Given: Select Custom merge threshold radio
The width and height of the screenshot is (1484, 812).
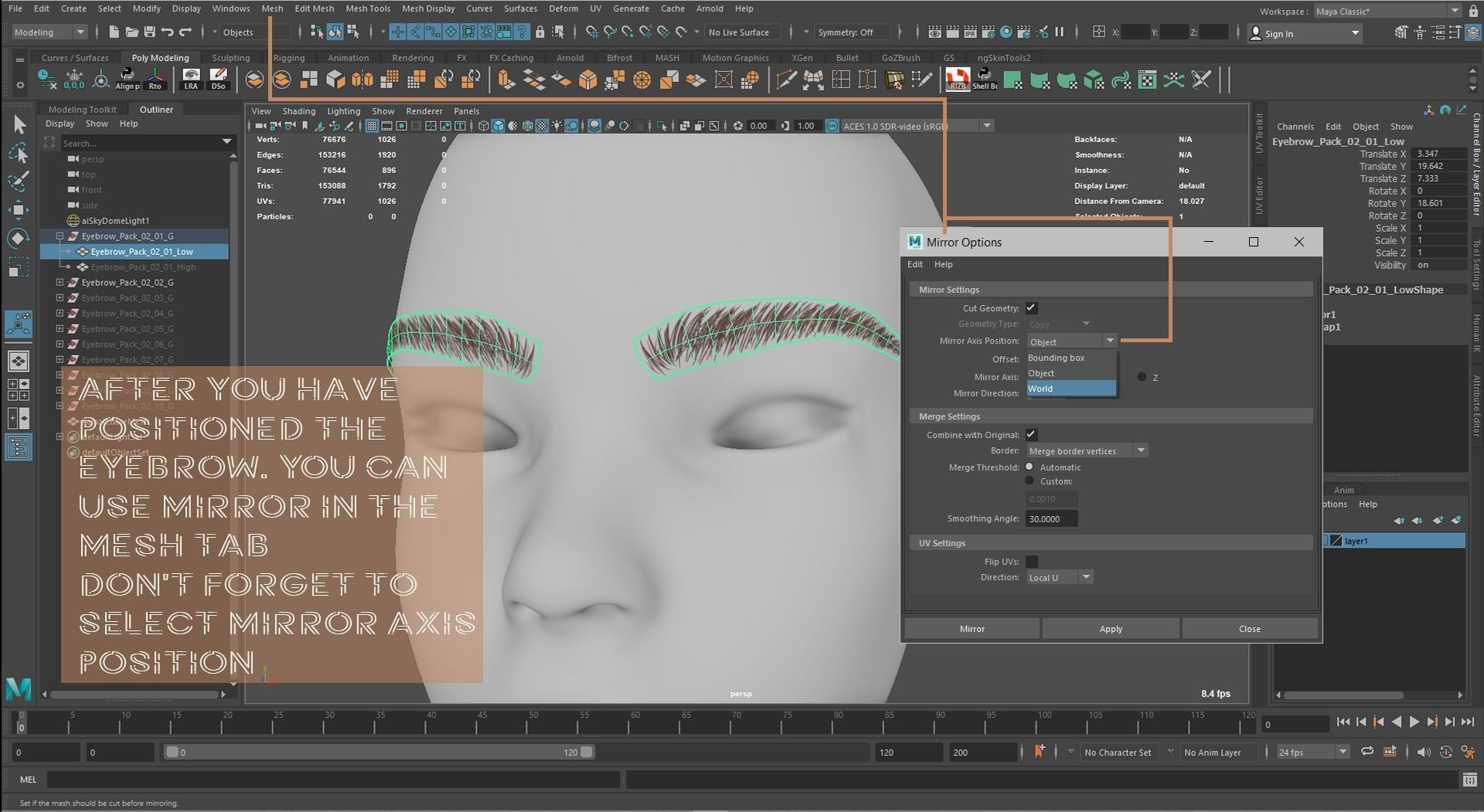Looking at the screenshot, I should tap(1030, 481).
